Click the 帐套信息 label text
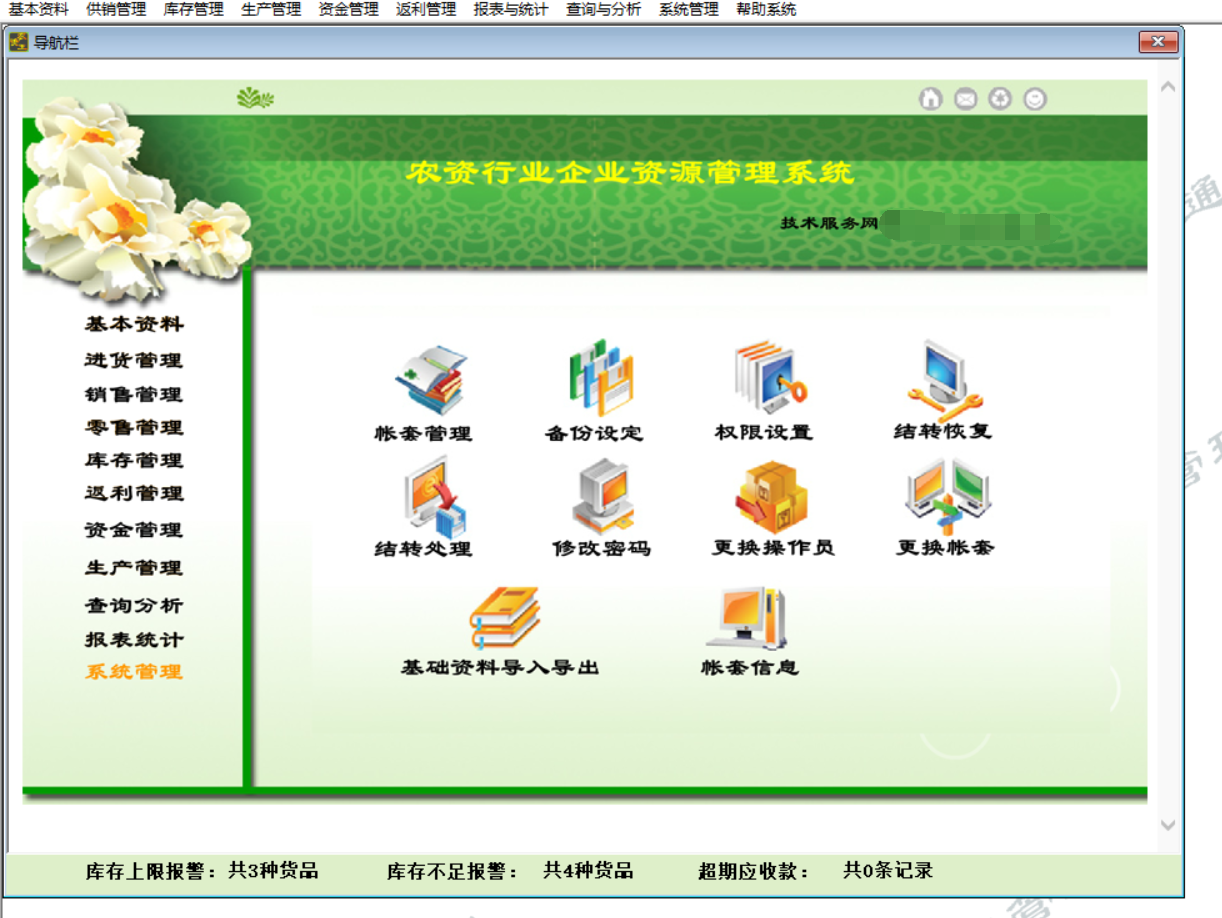This screenshot has width=1222, height=918. coord(750,667)
